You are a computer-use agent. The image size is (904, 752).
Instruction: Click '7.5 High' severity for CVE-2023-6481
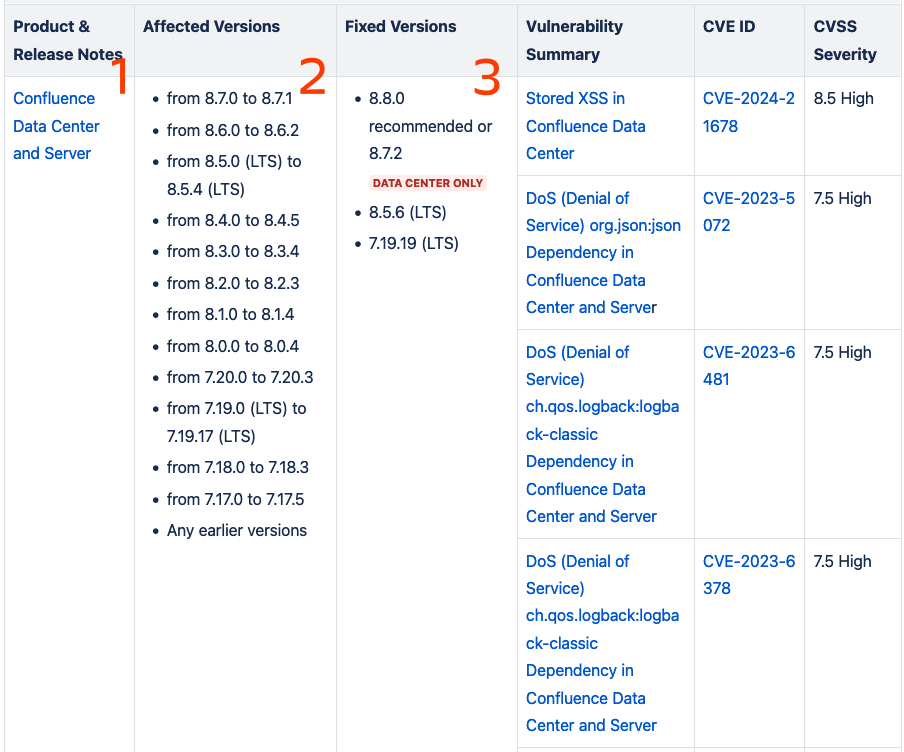(x=842, y=352)
